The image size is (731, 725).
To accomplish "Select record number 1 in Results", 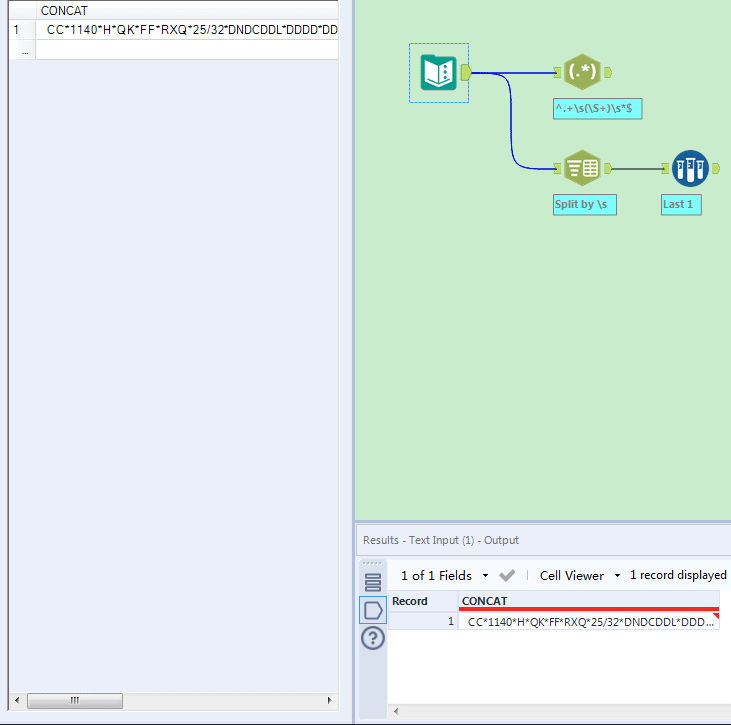I will 423,621.
